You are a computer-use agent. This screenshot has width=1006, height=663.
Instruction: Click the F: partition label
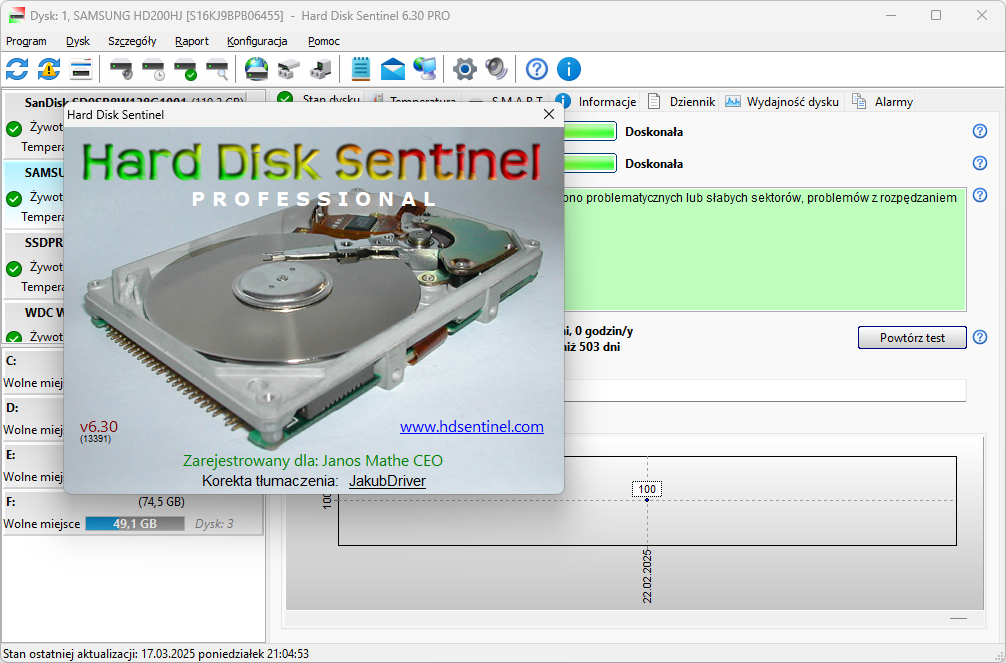coord(11,502)
